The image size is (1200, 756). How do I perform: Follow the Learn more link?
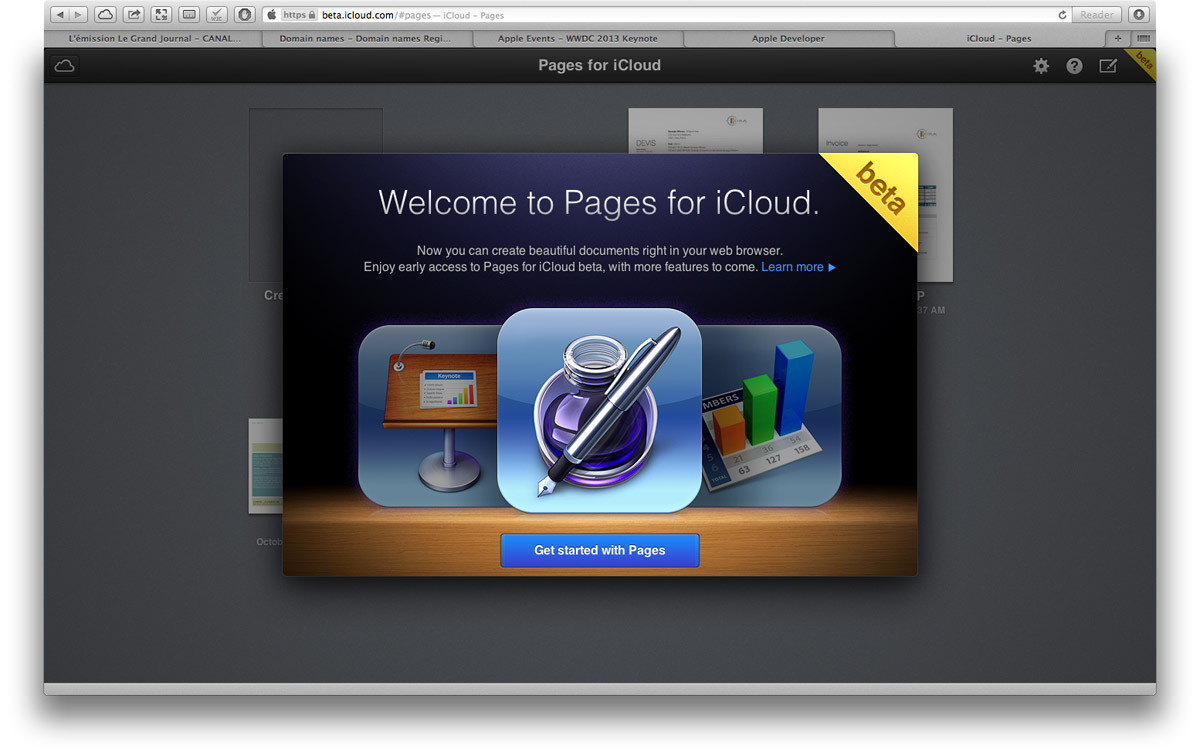pyautogui.click(x=798, y=267)
